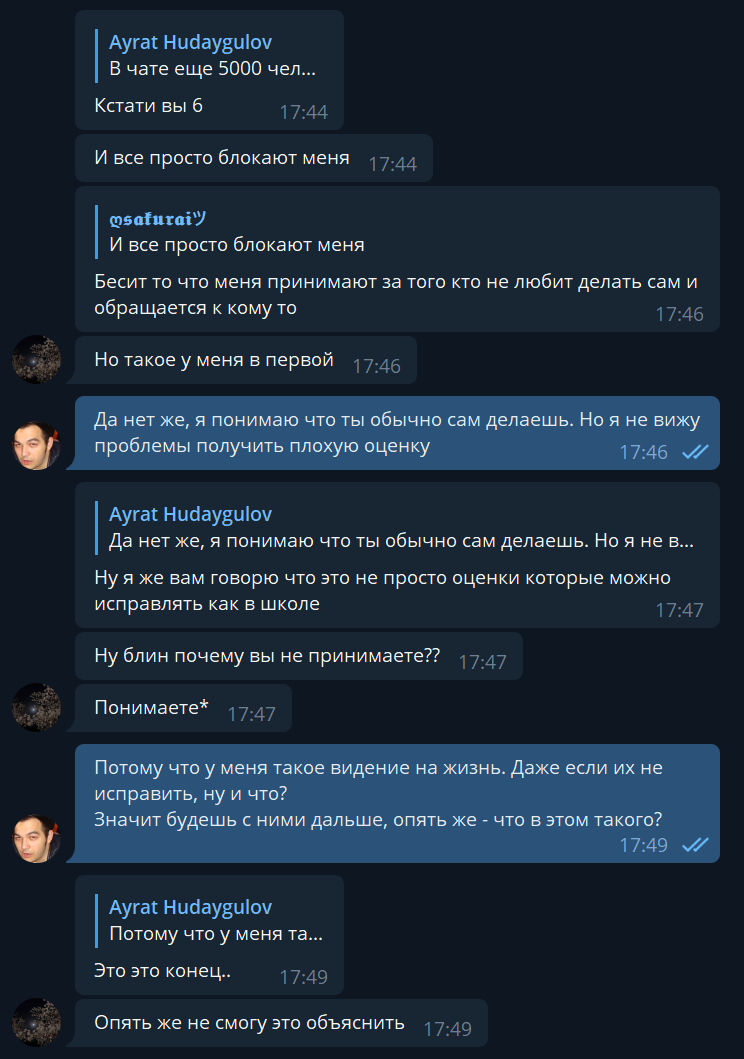
Task: Select the message "Понимаете*"
Action: point(183,708)
